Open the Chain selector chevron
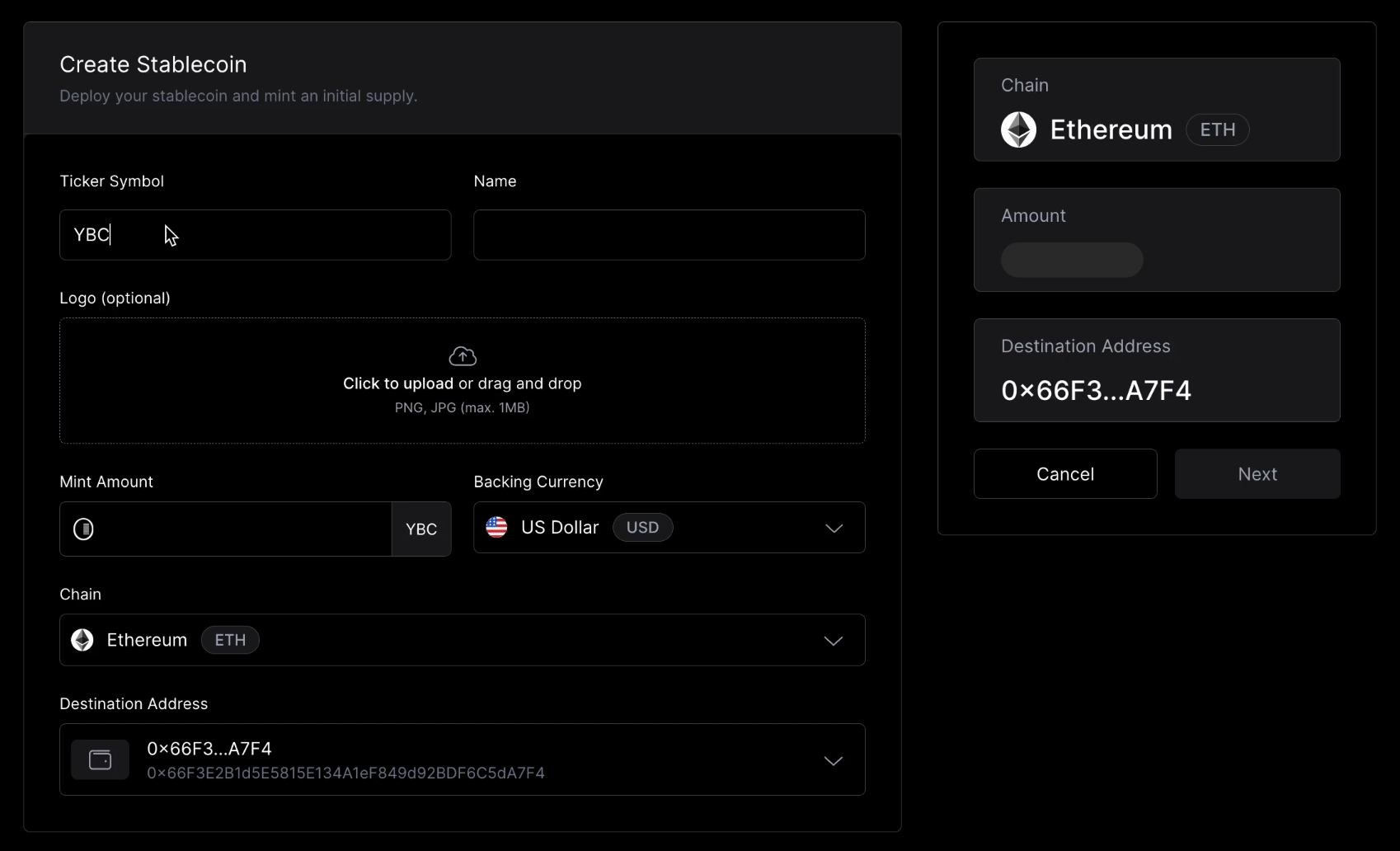Viewport: 1400px width, 851px height. (834, 641)
